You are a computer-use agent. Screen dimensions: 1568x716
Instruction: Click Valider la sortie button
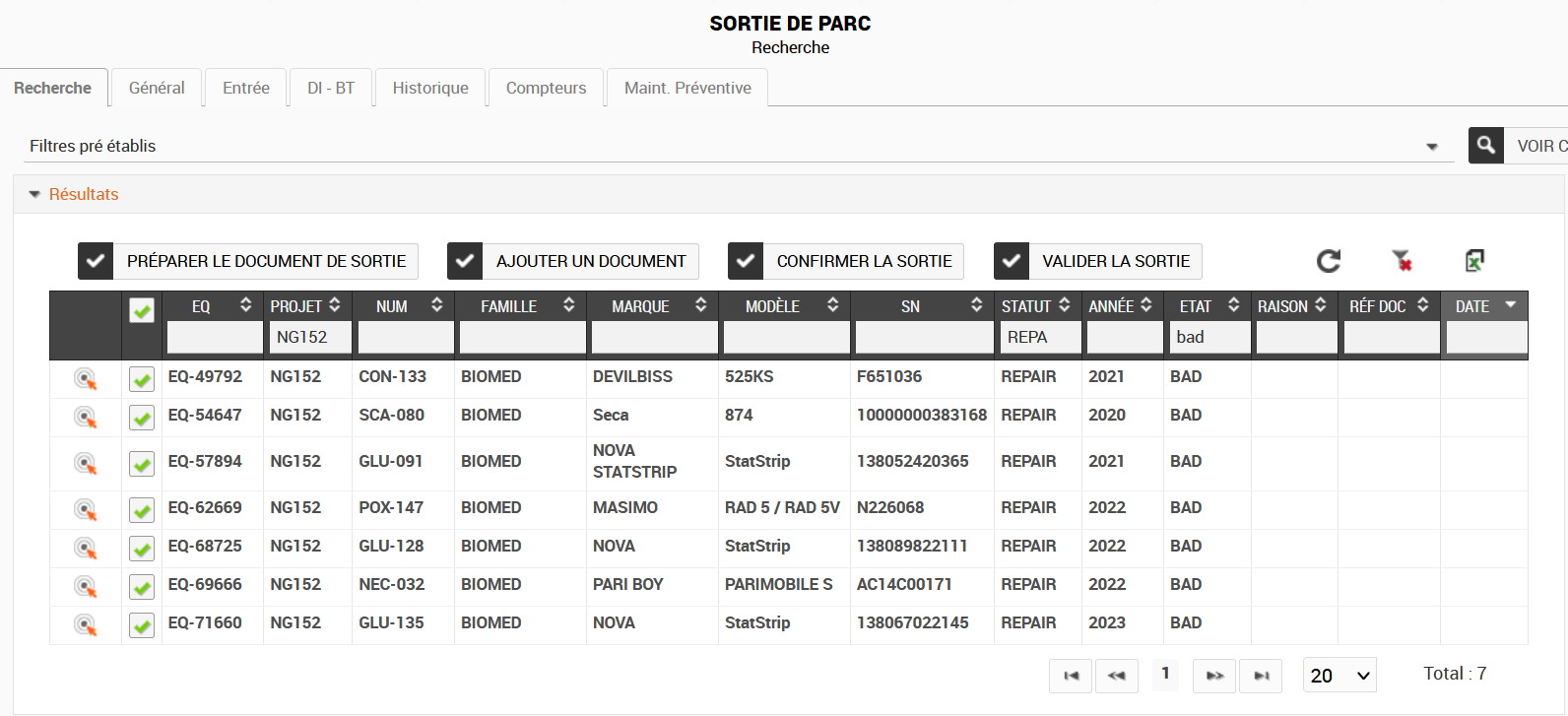1098,261
